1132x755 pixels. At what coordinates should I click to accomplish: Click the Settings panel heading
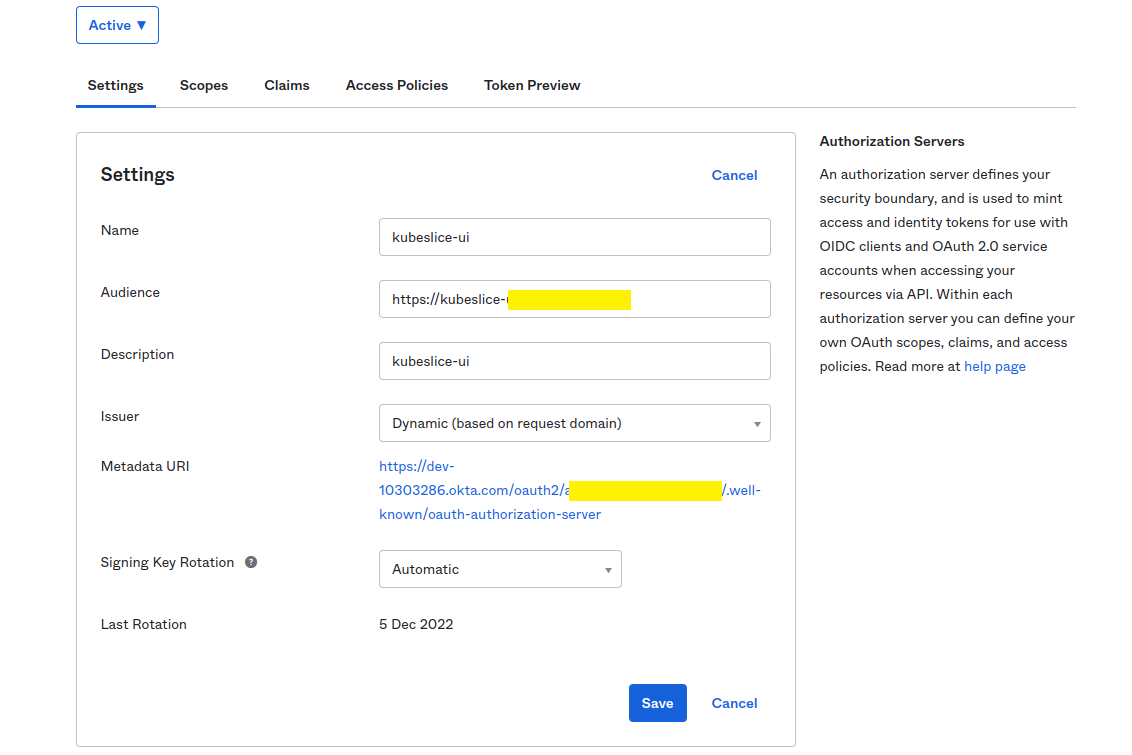137,175
